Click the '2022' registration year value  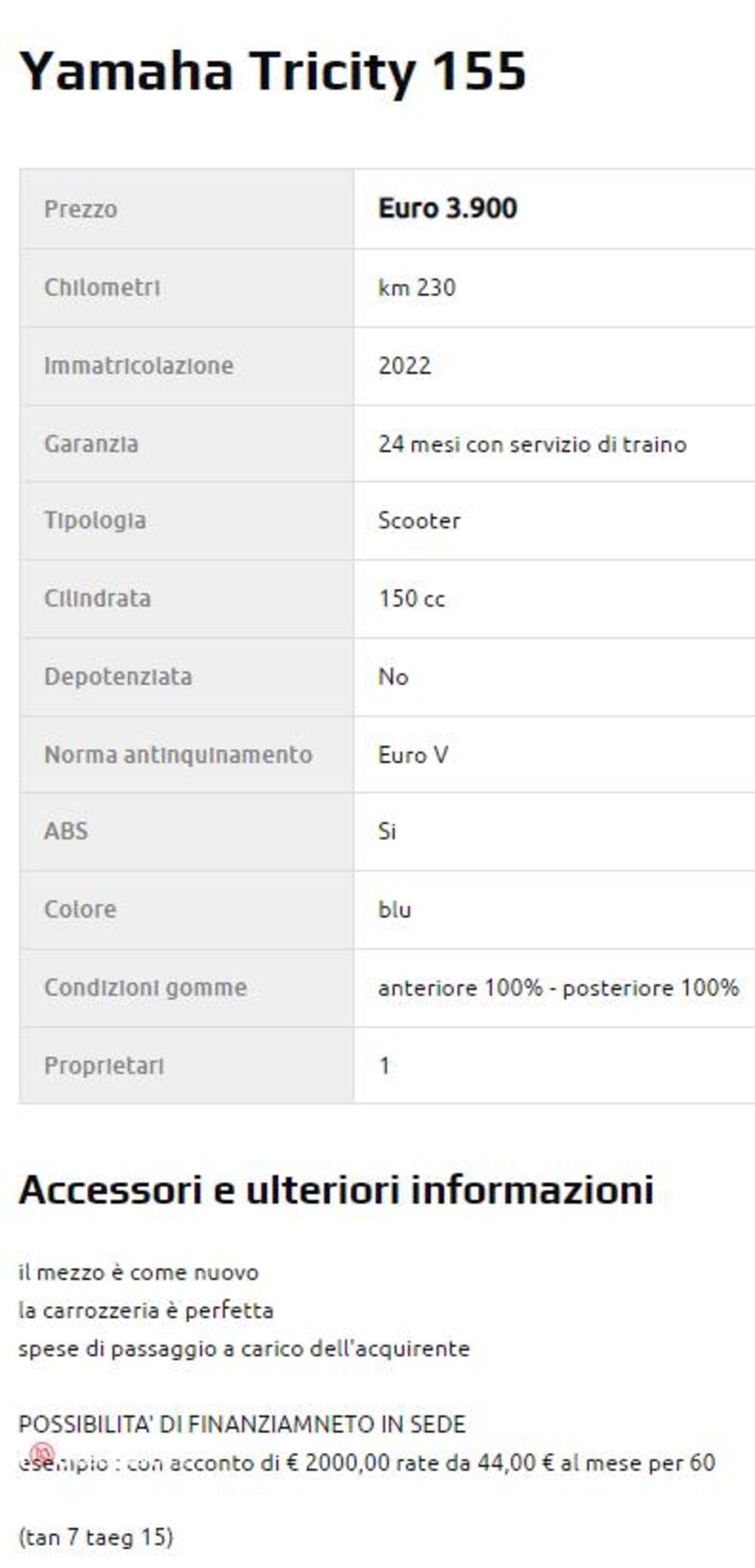[x=405, y=366]
